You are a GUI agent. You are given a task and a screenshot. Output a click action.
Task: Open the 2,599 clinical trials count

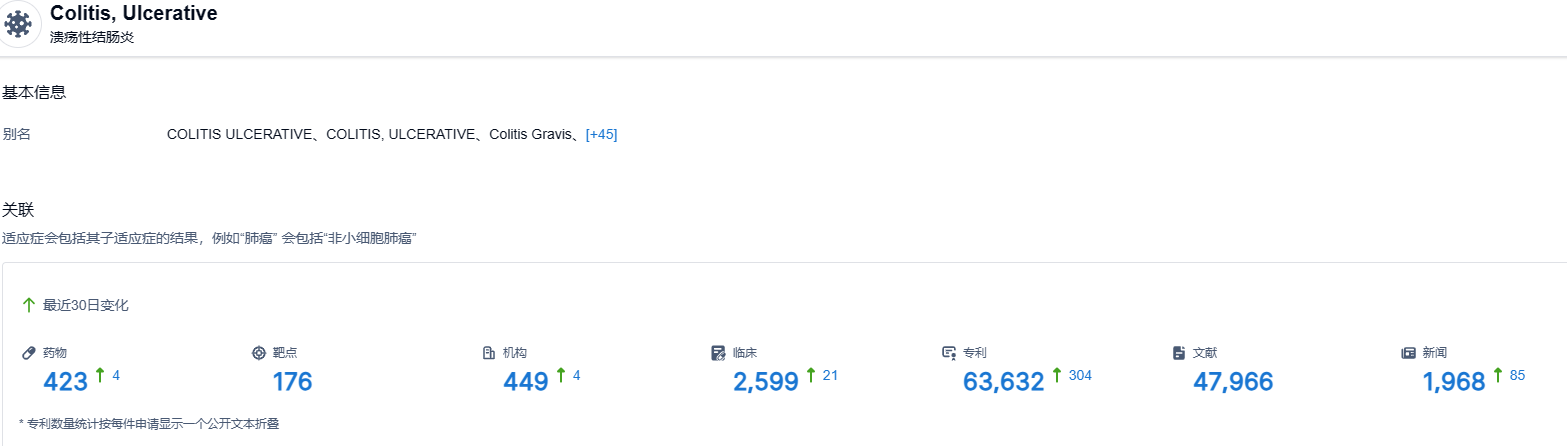pos(766,381)
